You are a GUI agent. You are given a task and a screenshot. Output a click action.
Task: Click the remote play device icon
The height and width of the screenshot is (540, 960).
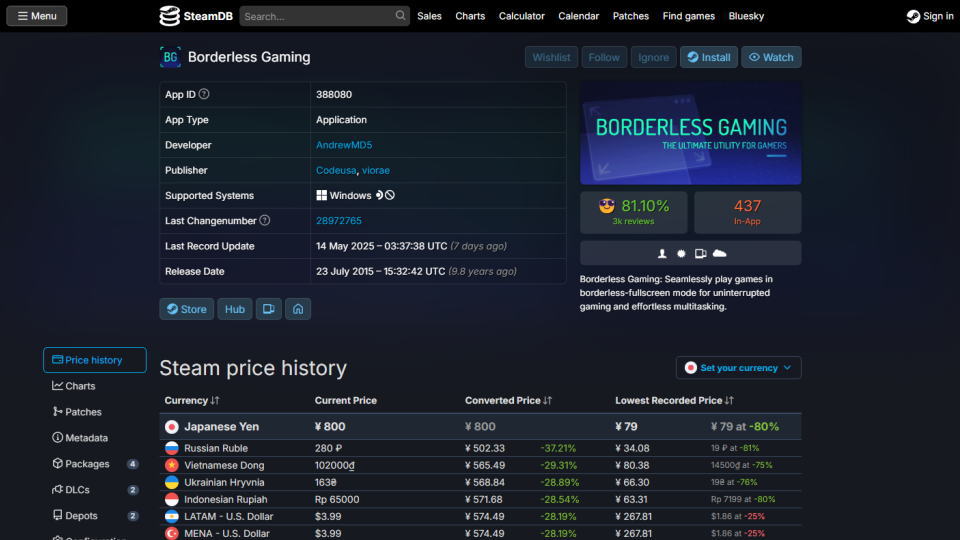pyautogui.click(x=700, y=253)
